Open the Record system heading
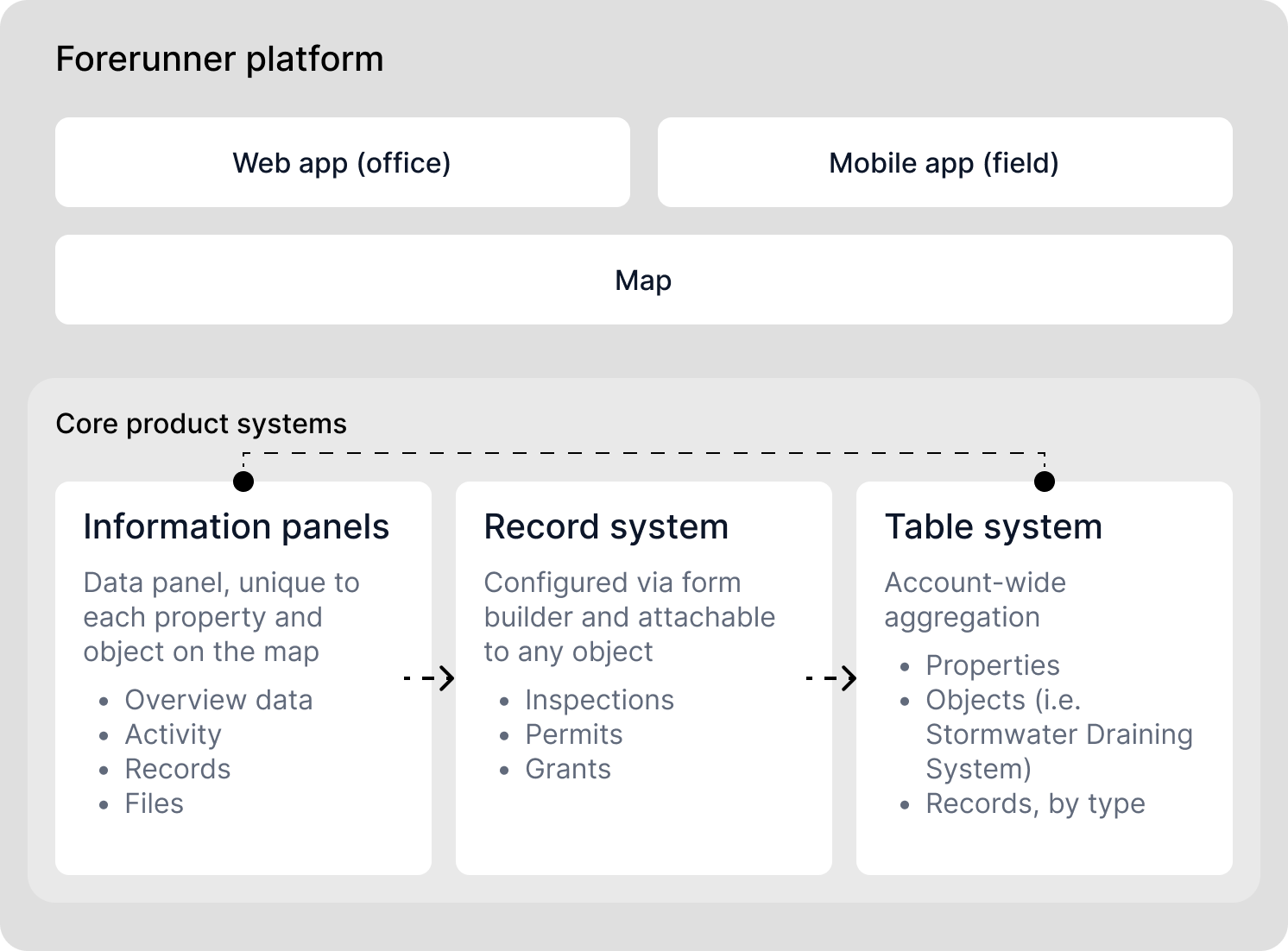 pyautogui.click(x=606, y=526)
